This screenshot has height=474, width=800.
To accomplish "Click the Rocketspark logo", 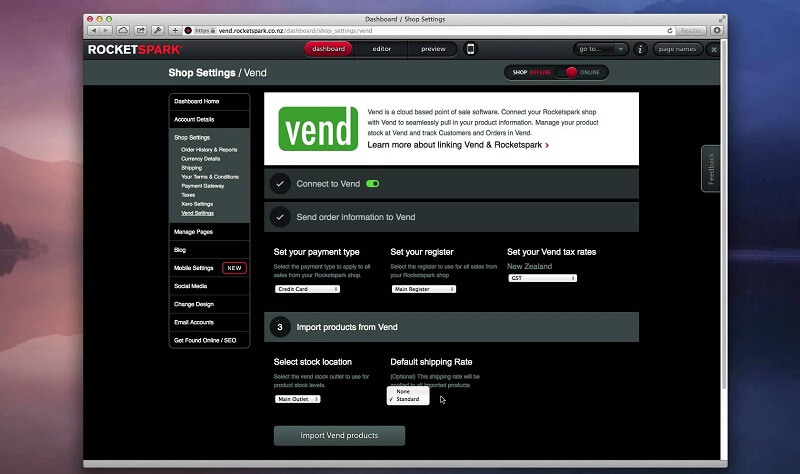I will coord(135,49).
